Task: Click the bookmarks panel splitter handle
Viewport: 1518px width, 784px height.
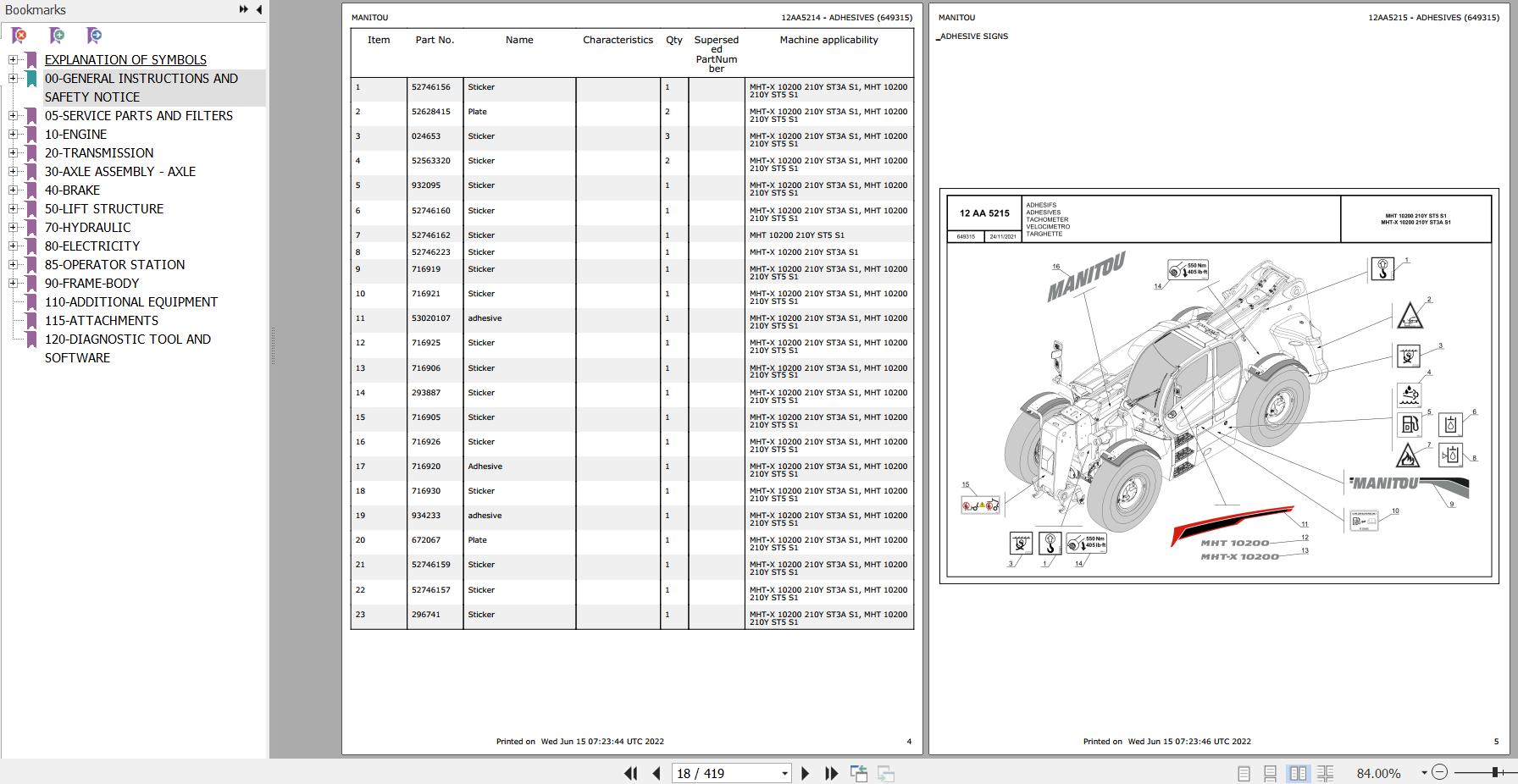Action: coord(272,346)
